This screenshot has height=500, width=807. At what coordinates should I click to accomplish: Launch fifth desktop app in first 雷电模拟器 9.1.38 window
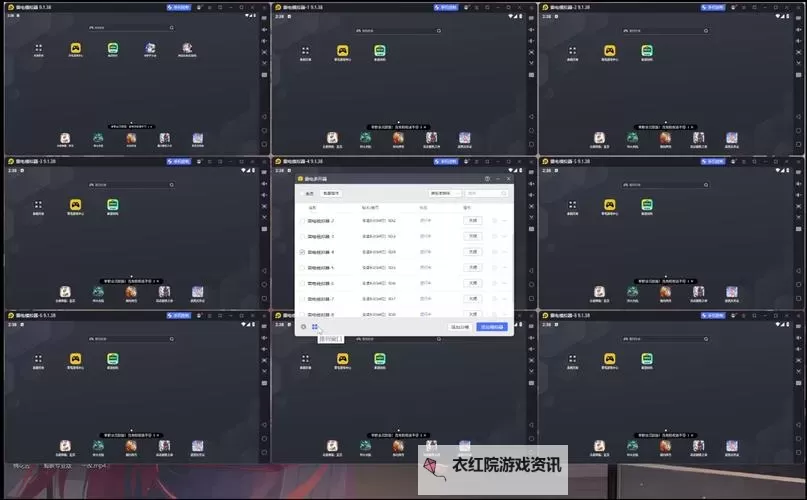187,48
